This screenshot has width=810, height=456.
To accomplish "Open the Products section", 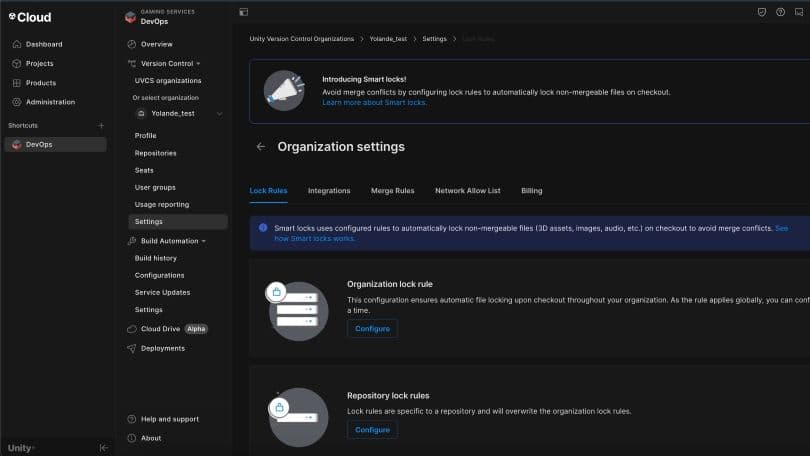I will click(40, 83).
